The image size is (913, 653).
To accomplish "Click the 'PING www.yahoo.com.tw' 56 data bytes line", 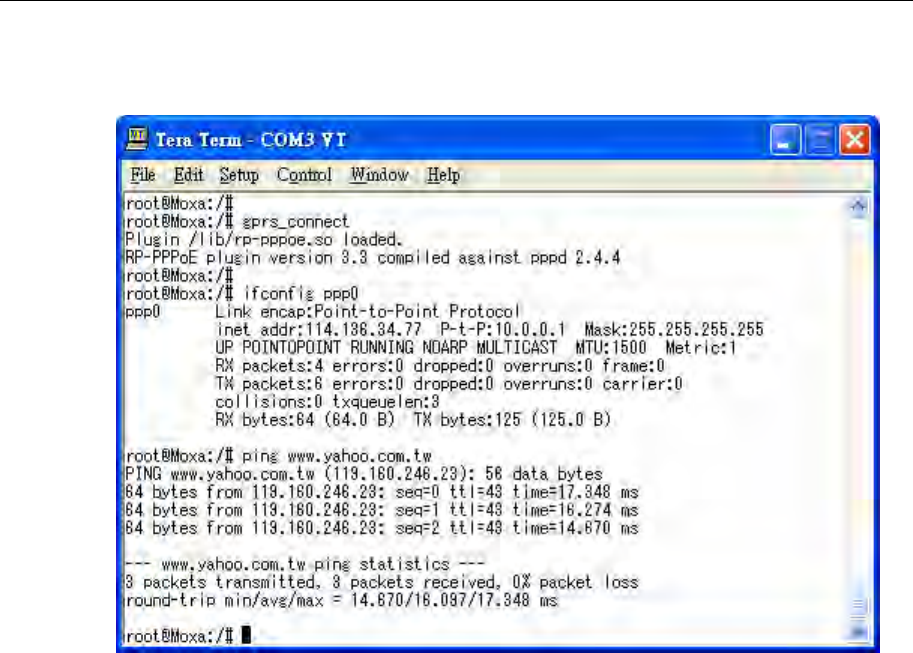I will tap(363, 474).
